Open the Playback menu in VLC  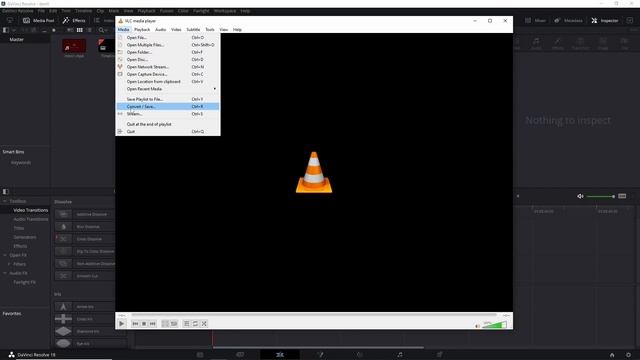coord(142,29)
